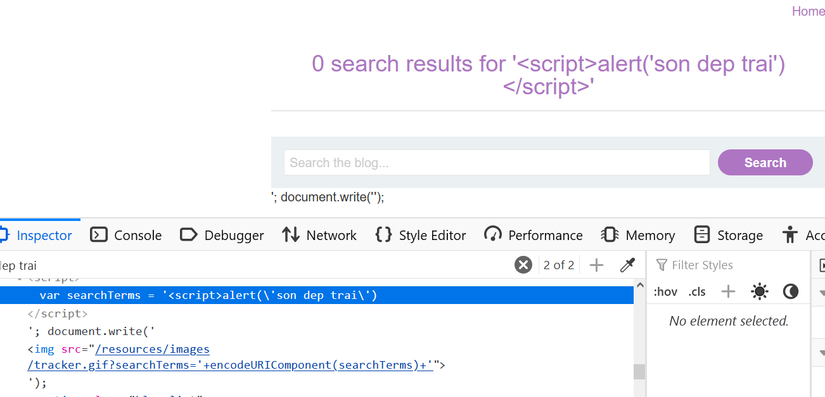Open the Storage tab
Screen dimensions: 825x397
[x=728, y=235]
